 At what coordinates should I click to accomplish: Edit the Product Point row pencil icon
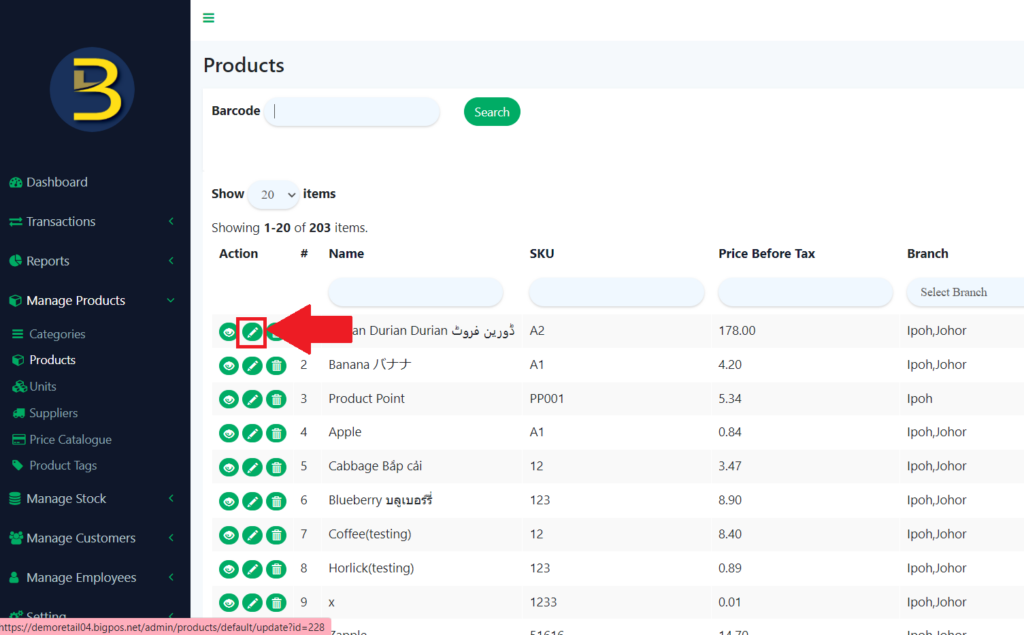[252, 399]
